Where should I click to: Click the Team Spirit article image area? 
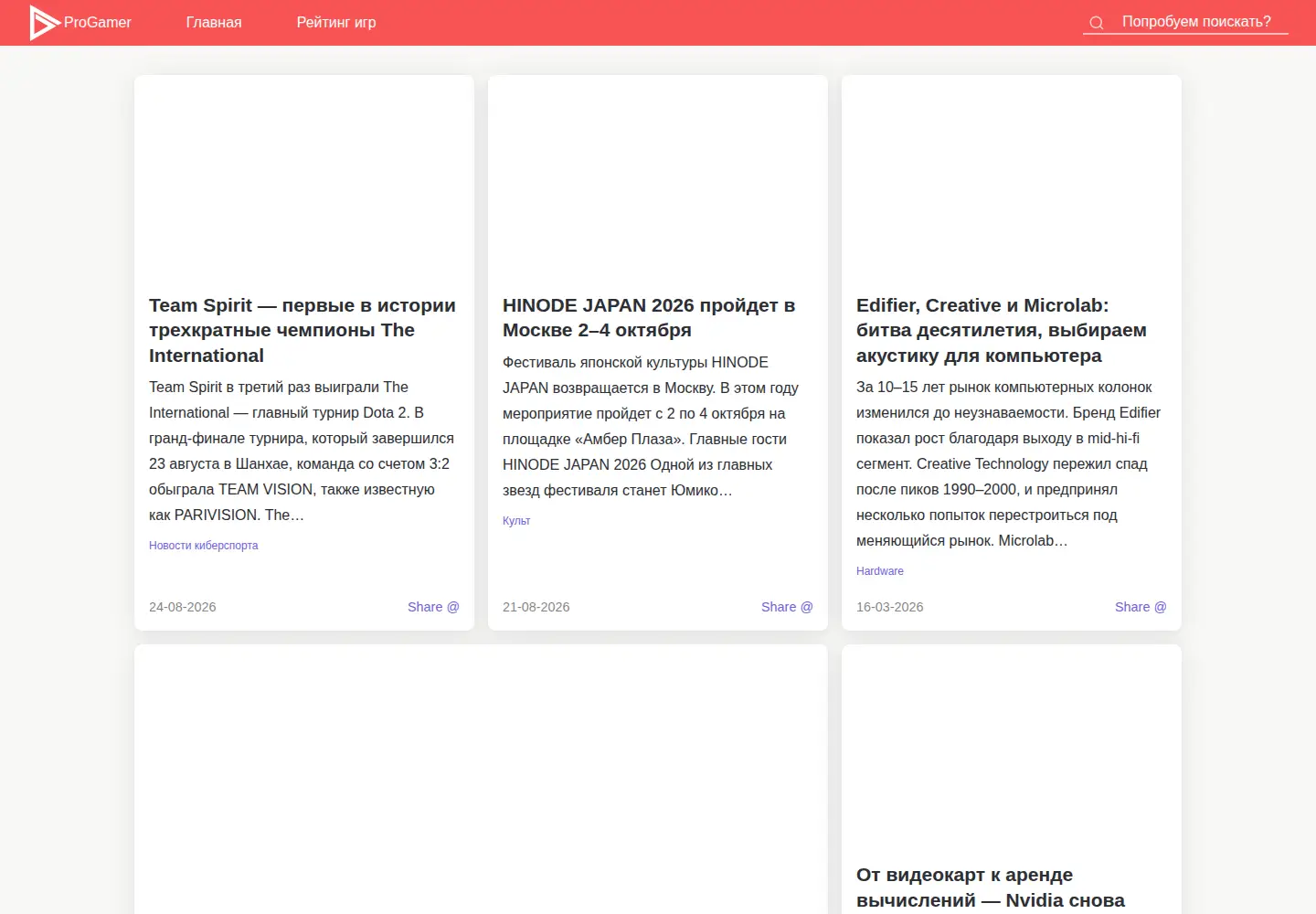(304, 177)
